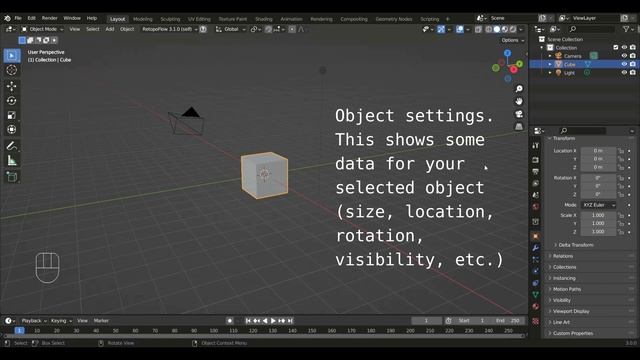Open the Output properties tab icon
This screenshot has height=360, width=640.
[536, 171]
